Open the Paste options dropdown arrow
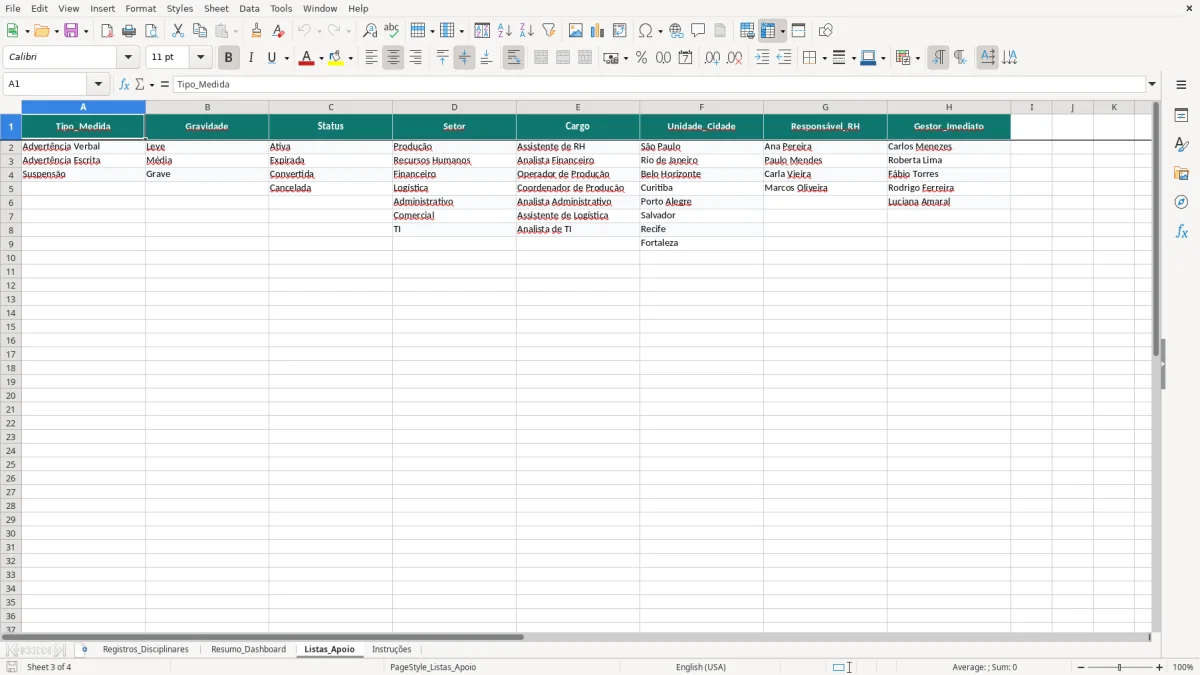The width and height of the screenshot is (1200, 675). pos(235,31)
